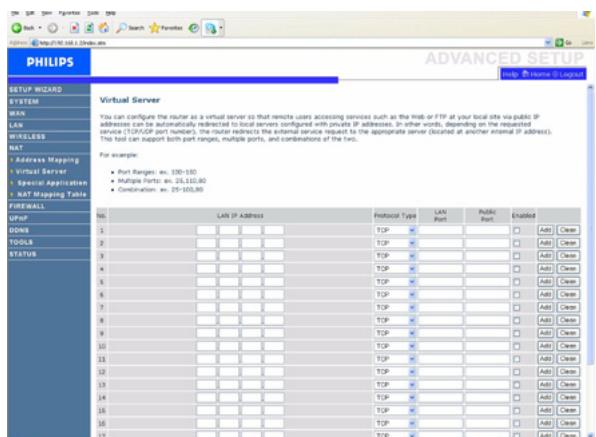Image resolution: width=596 pixels, height=437 pixels.
Task: Click the green Go arrow icon
Action: (x=559, y=43)
